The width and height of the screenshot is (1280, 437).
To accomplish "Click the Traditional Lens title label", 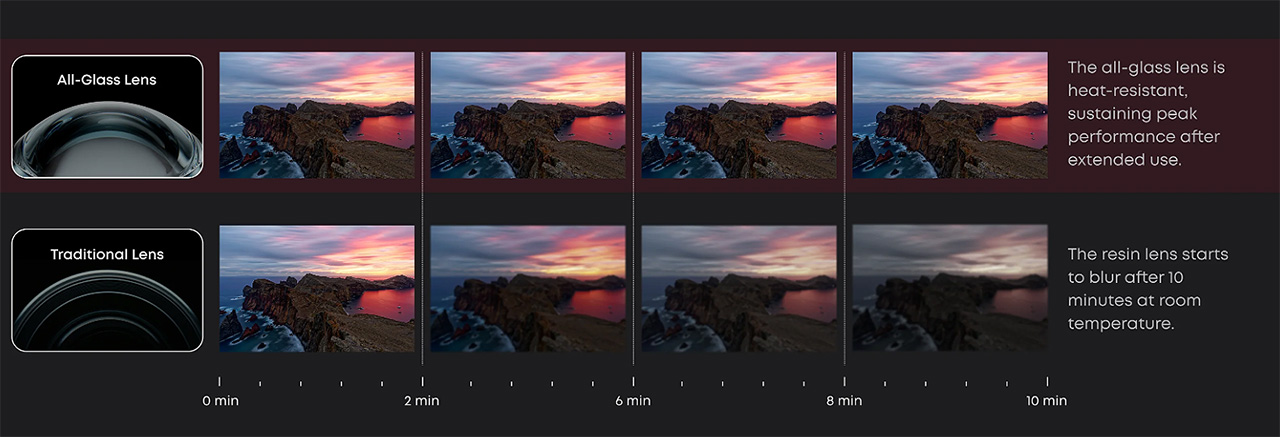I will click(x=107, y=254).
